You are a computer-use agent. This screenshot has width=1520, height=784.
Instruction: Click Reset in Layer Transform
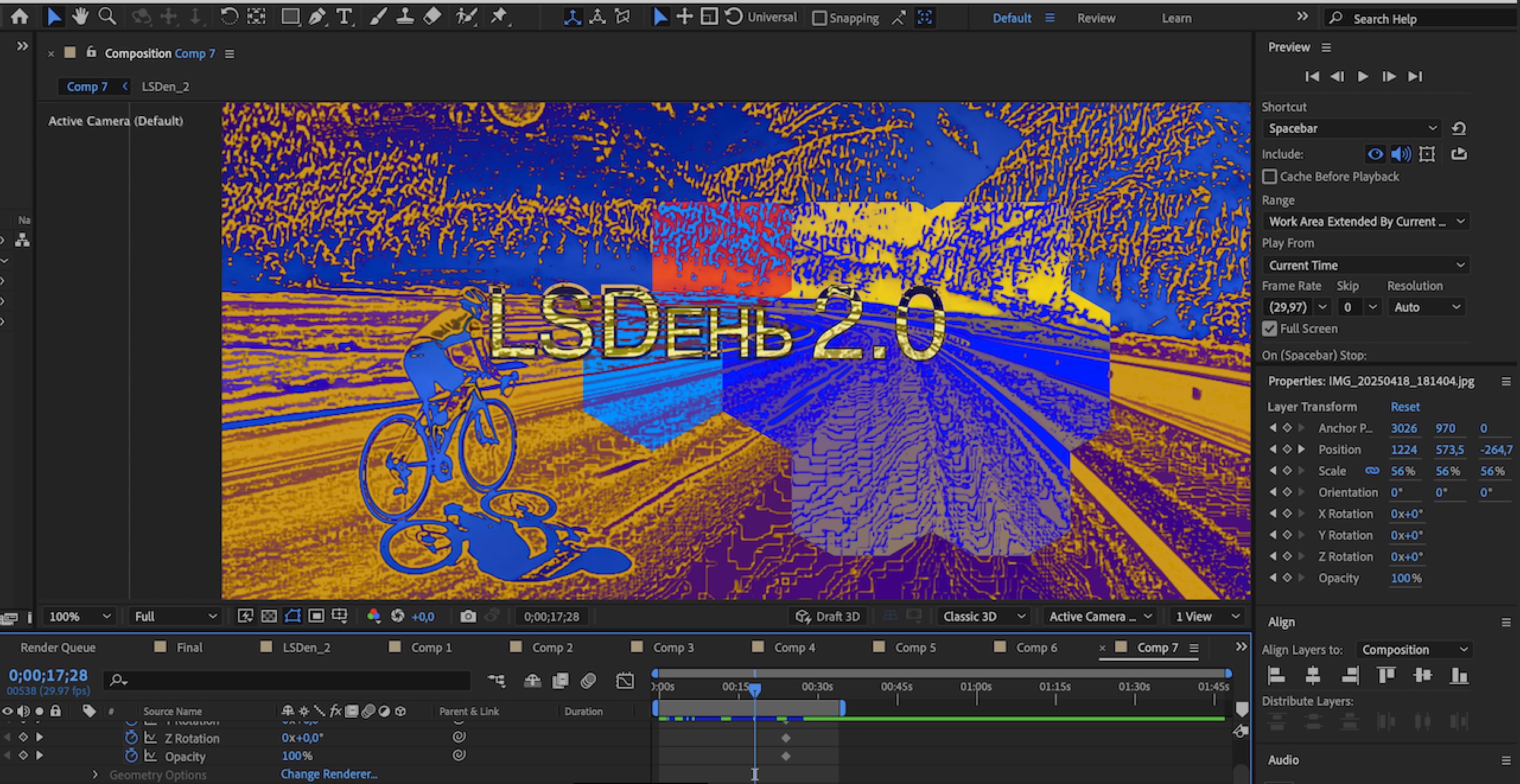1405,407
